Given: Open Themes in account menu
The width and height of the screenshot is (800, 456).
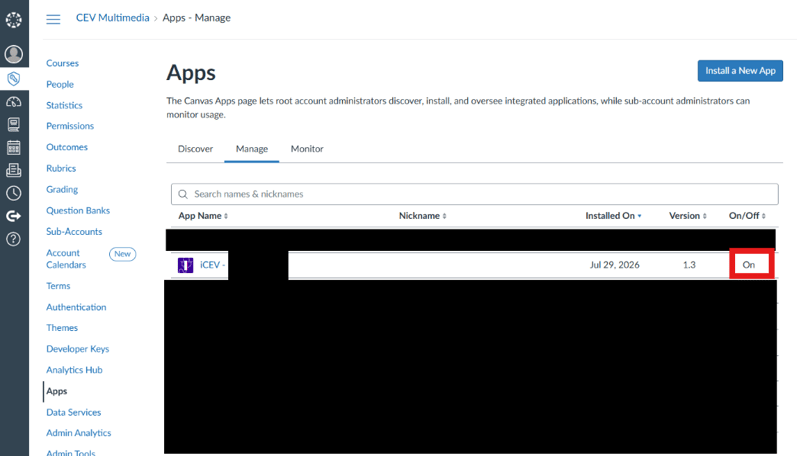Looking at the screenshot, I should pos(62,328).
